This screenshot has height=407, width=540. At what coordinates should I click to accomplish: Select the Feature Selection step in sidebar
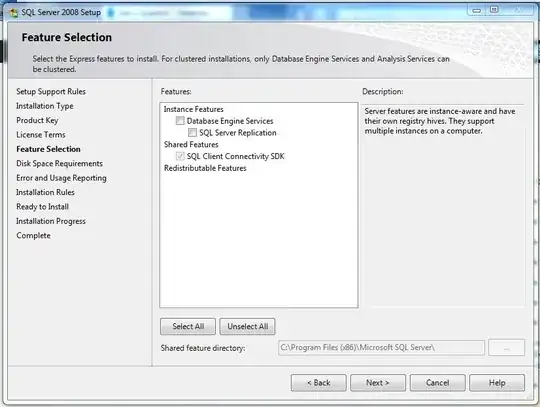pos(48,149)
